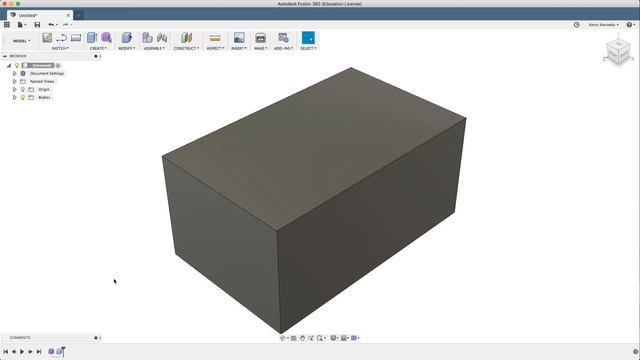
Task: Expand the Bodies folder
Action: (x=15, y=98)
